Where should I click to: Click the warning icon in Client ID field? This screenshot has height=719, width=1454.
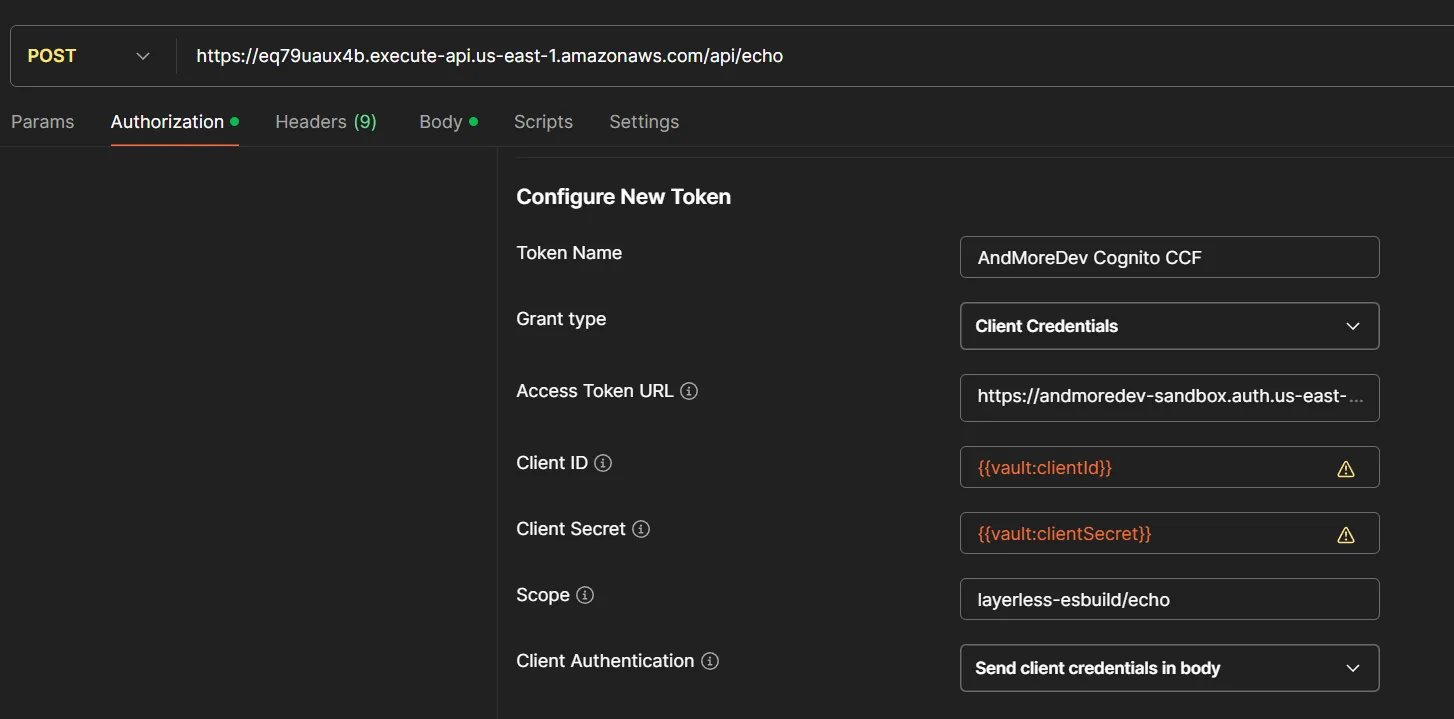tap(1346, 468)
